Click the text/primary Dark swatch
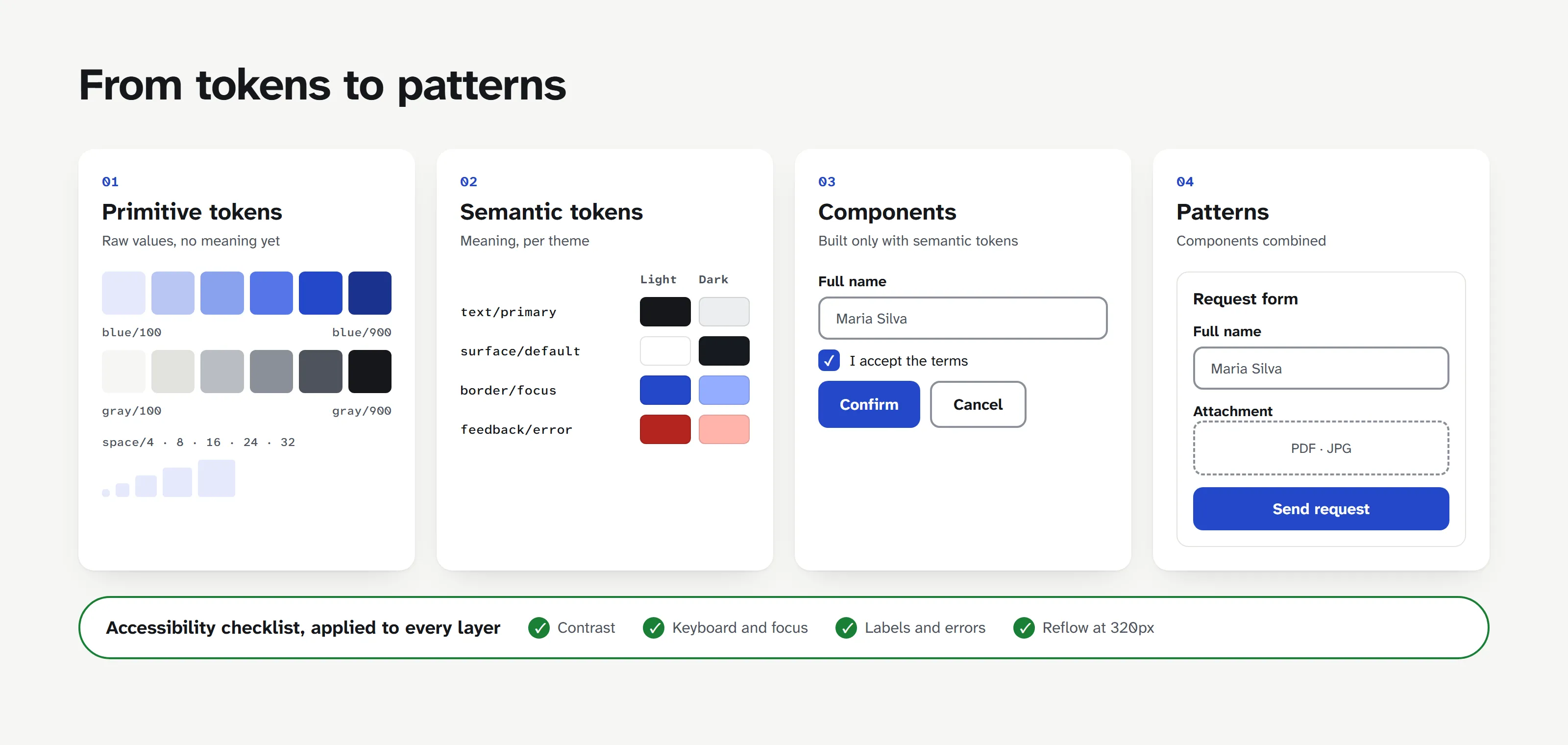This screenshot has height=745, width=1568. click(724, 312)
